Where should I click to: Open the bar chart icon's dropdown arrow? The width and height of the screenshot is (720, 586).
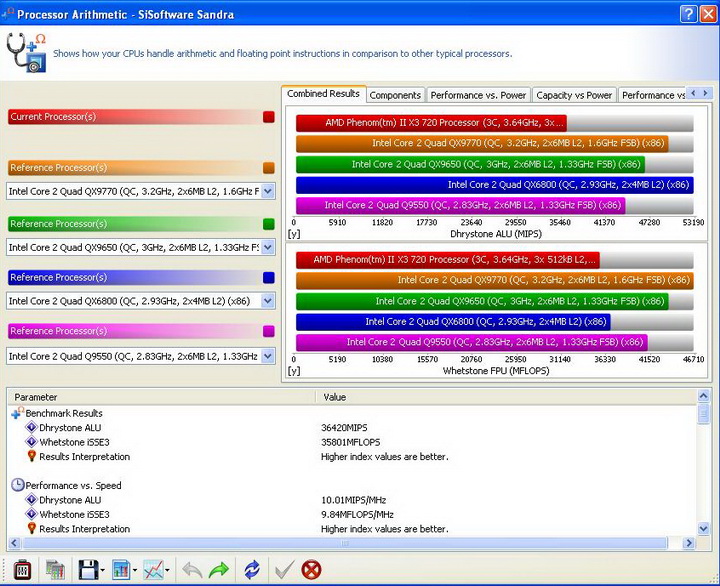135,570
